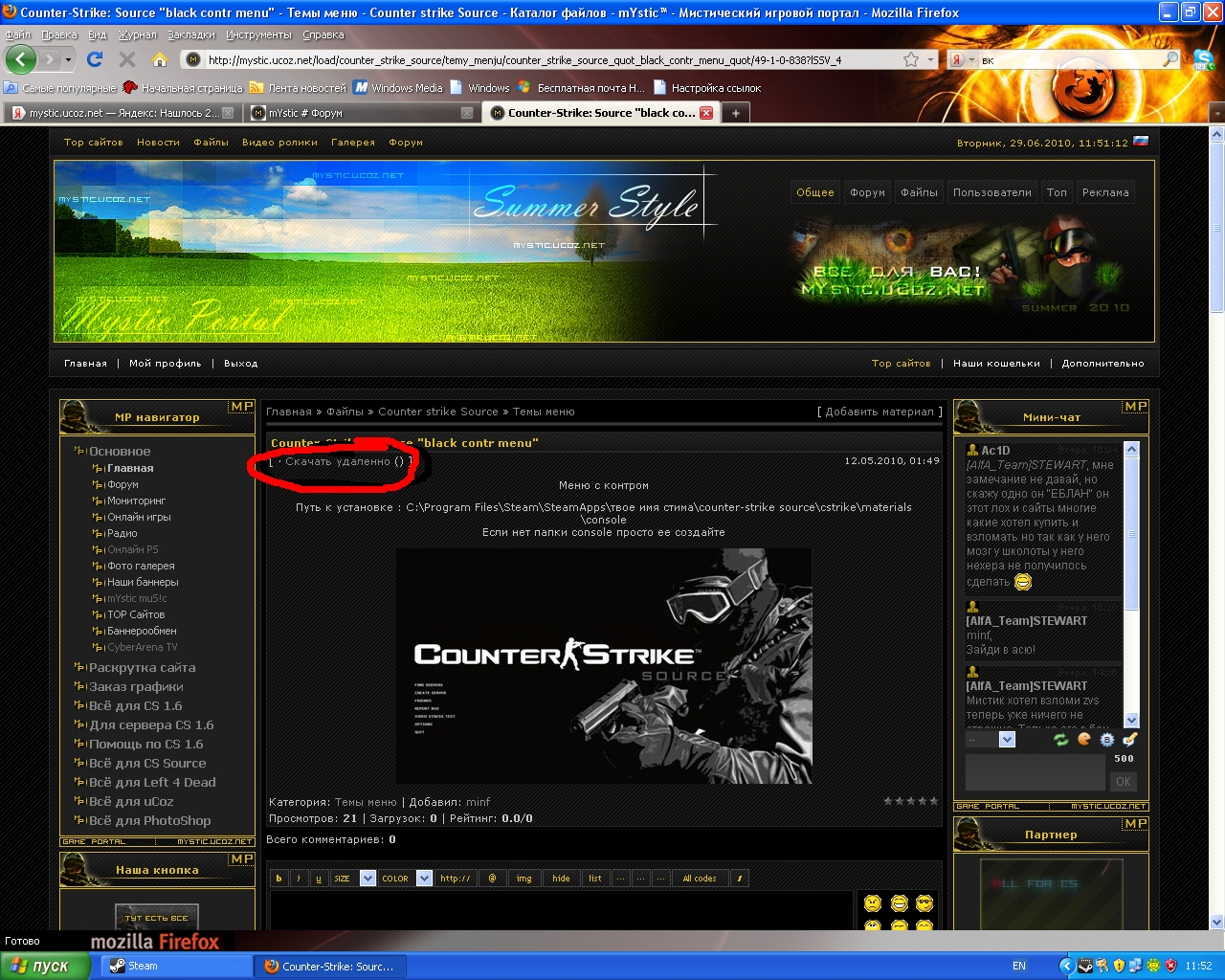This screenshot has height=980, width=1225.
Task: Open the Файл menu
Action: pyautogui.click(x=17, y=34)
